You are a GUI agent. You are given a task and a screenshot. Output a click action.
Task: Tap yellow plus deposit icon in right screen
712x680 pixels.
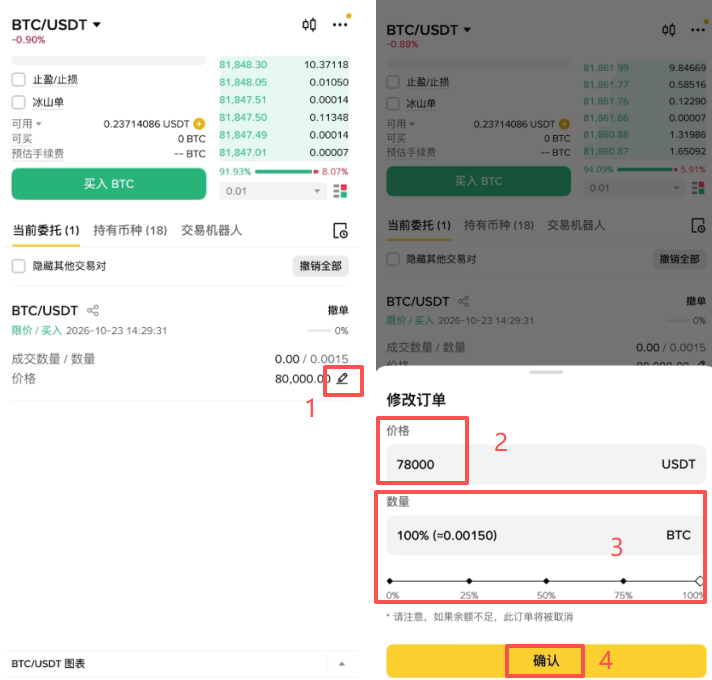[x=564, y=124]
